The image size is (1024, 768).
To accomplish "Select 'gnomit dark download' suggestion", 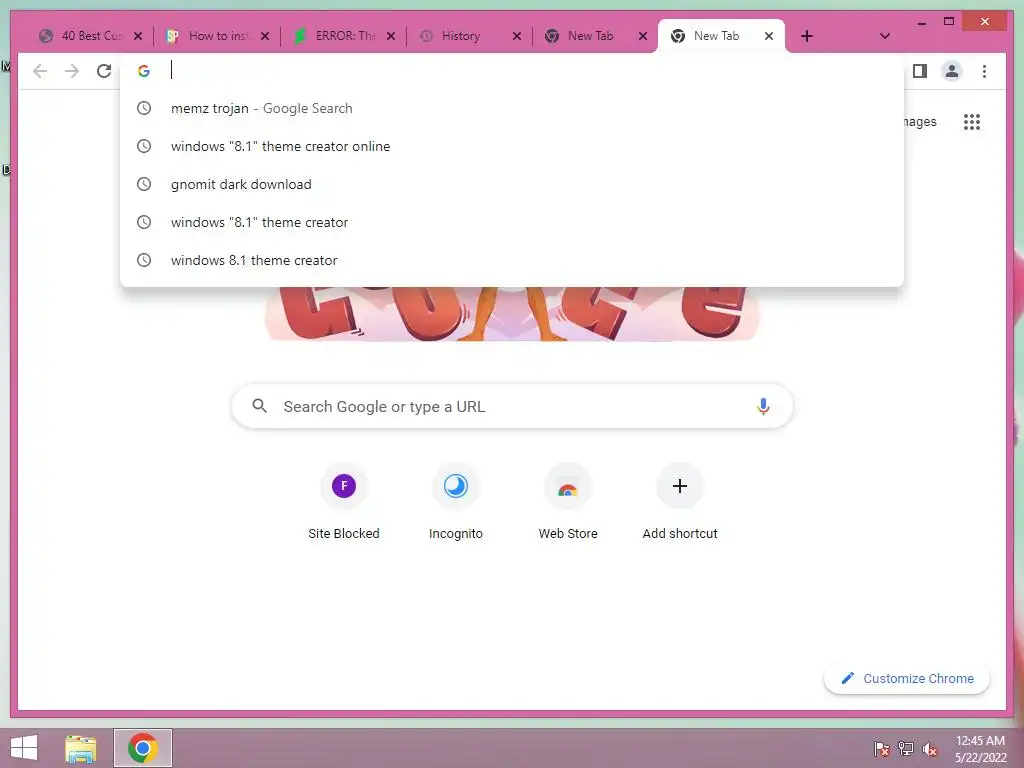I will click(x=511, y=184).
